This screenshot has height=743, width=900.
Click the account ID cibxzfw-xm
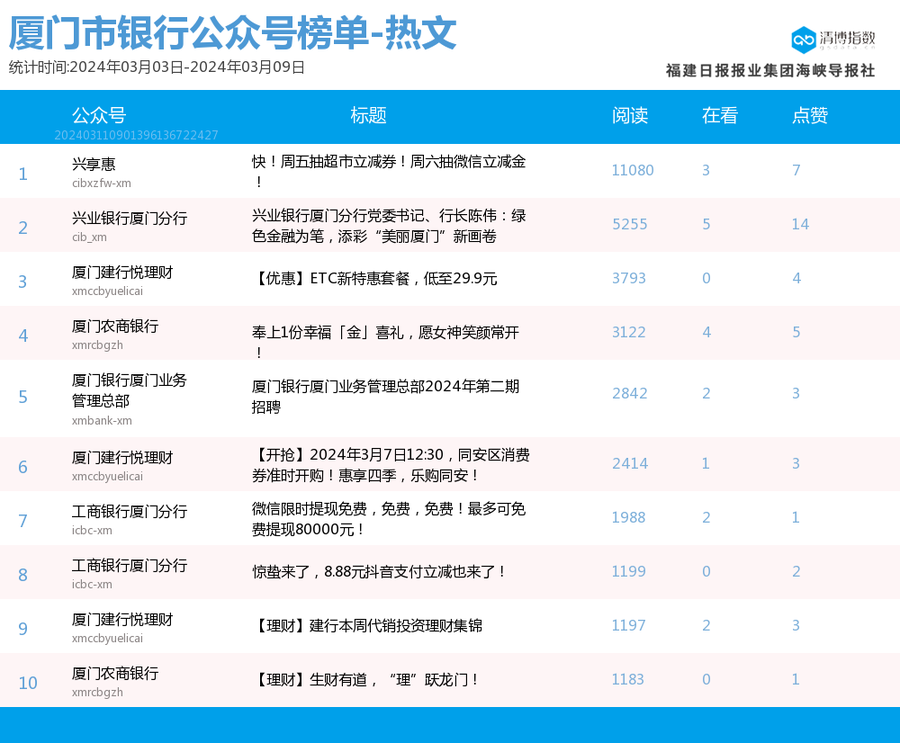coord(102,183)
